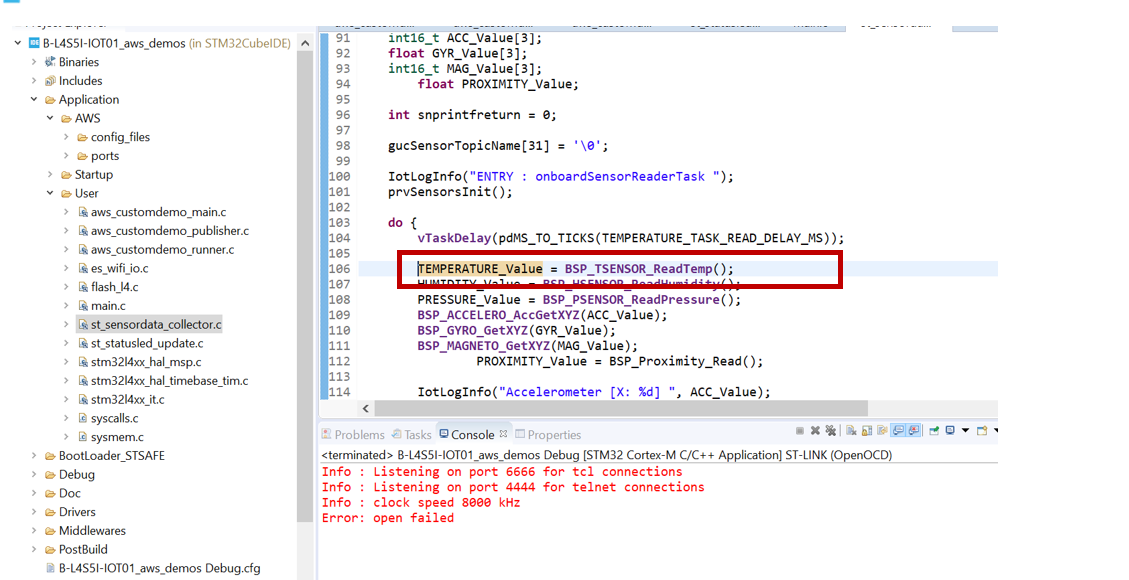
Task: Toggle Scroll Lock in Console toolbar
Action: point(867,430)
